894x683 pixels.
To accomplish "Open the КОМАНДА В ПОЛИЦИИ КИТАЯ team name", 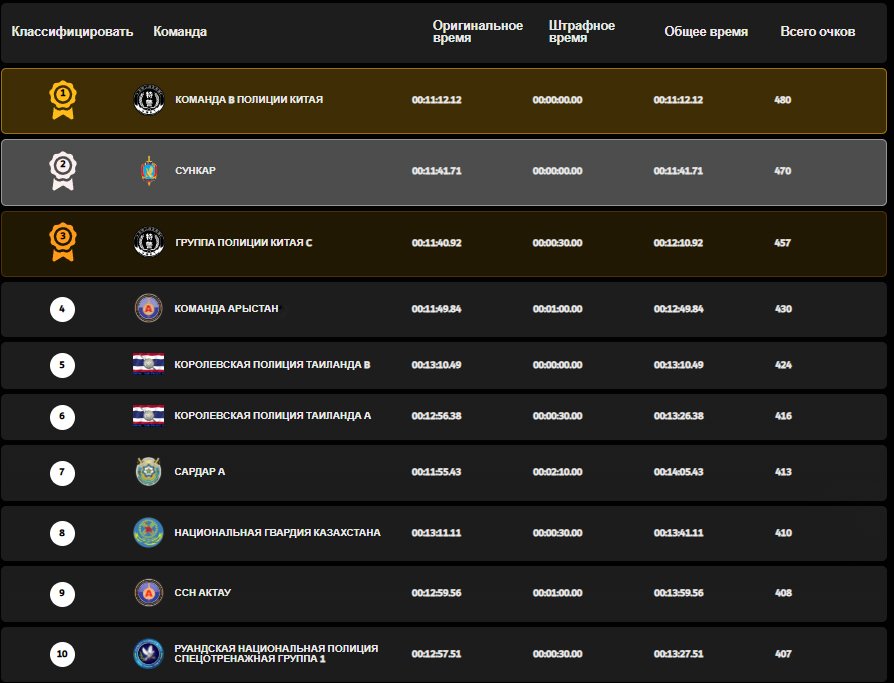I will (248, 100).
